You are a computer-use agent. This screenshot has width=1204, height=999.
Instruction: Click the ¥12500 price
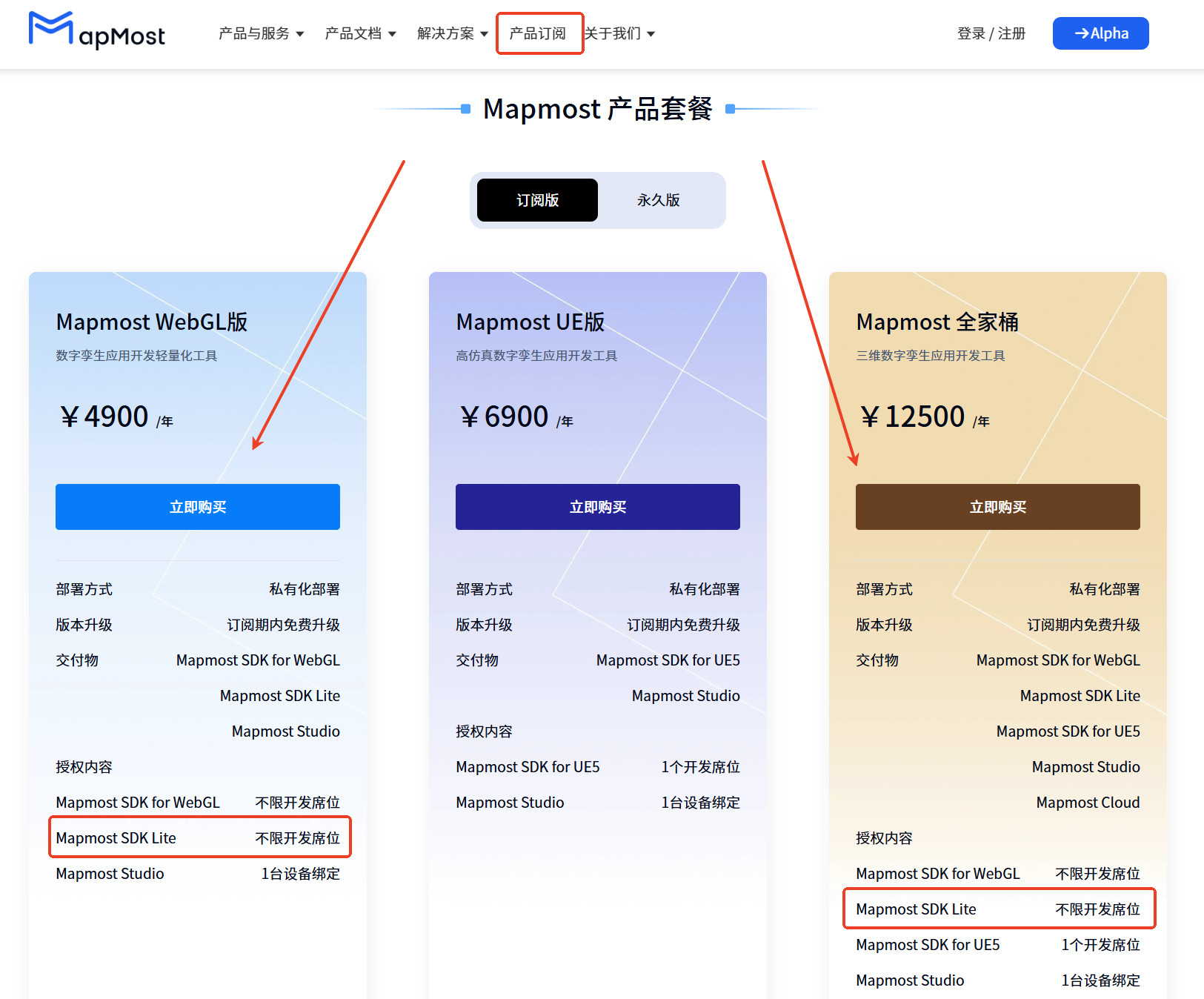click(x=924, y=416)
